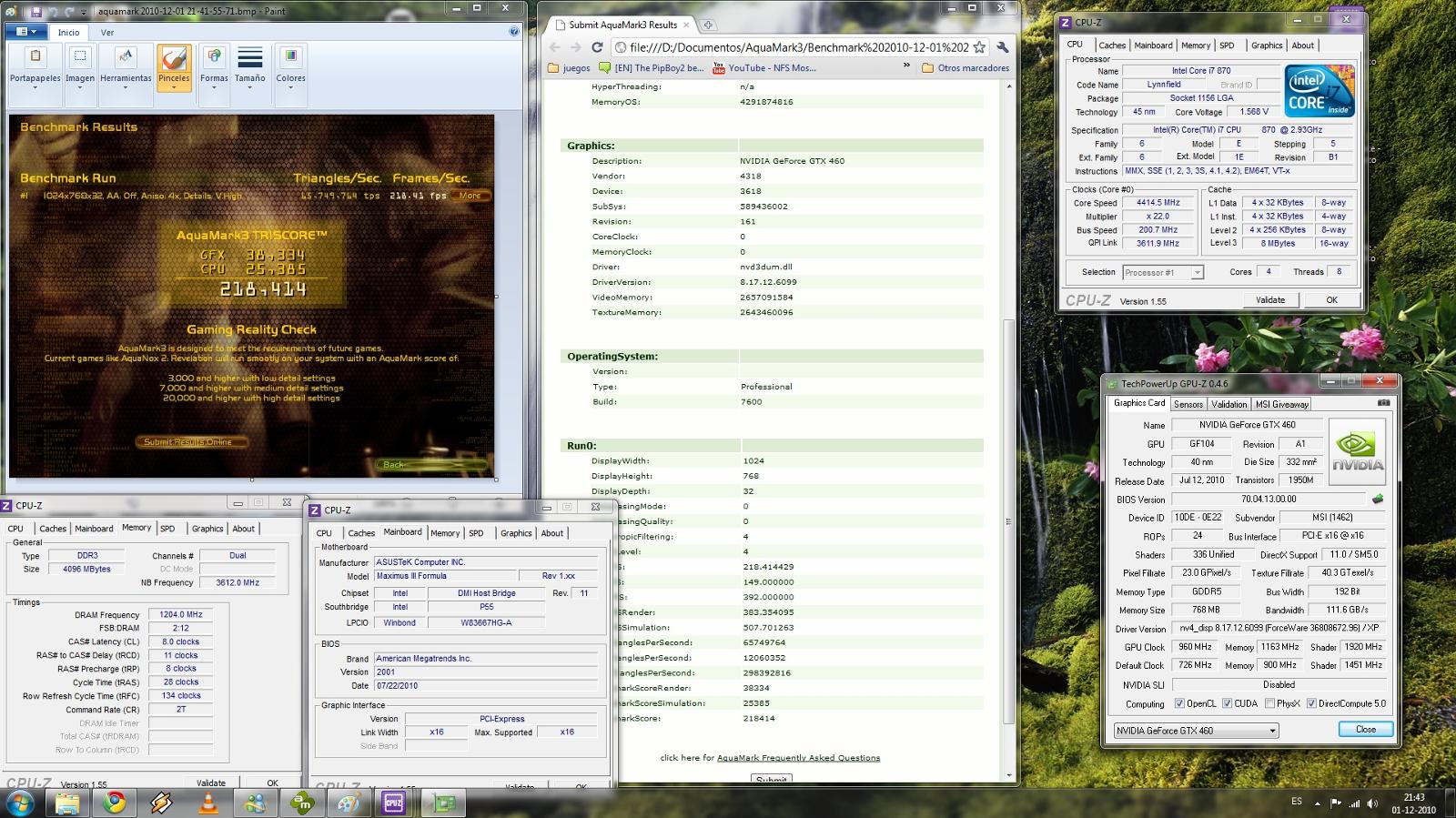Click the NVIDIA logo in GPU-Z
This screenshot has height=818, width=1456.
coord(1357,451)
